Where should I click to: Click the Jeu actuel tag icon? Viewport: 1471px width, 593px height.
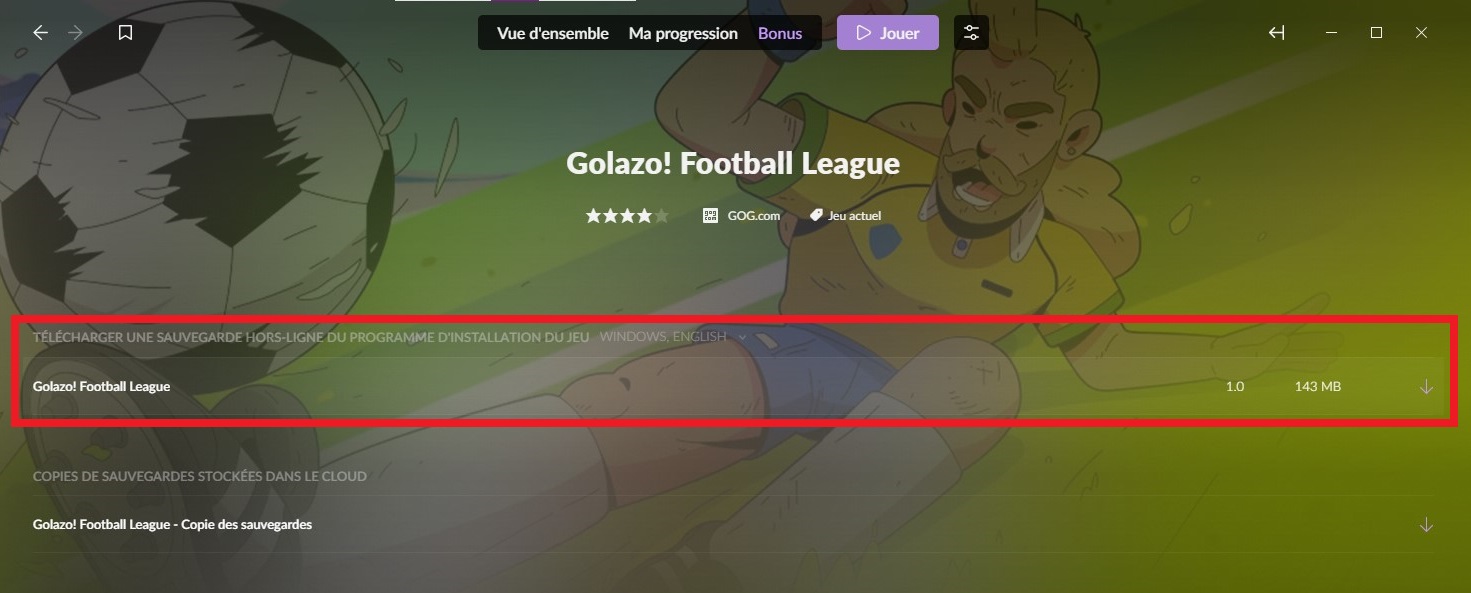(816, 215)
